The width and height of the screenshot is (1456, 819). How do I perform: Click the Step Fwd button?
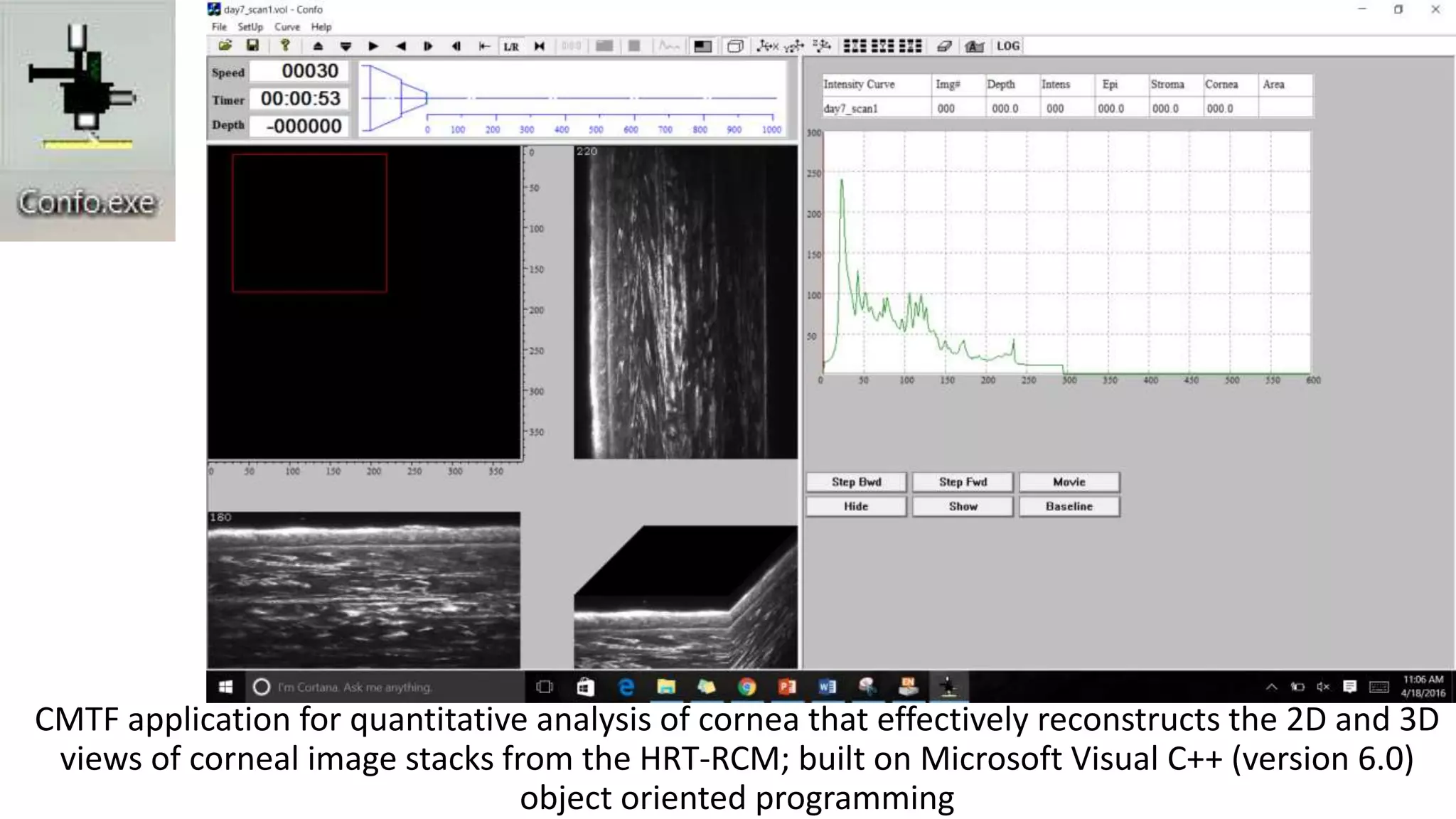point(963,482)
